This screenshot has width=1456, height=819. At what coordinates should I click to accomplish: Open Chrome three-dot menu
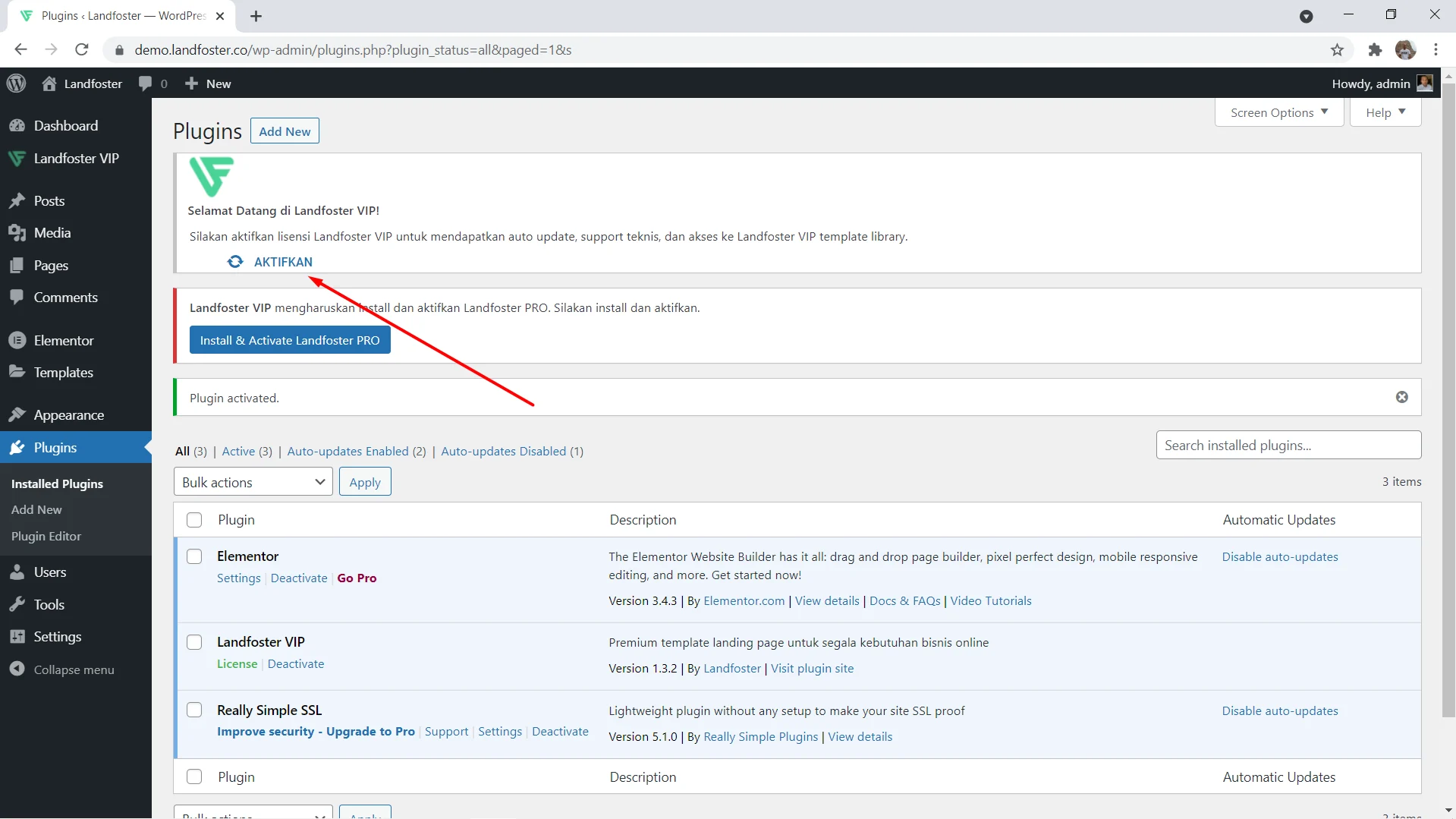[1436, 50]
